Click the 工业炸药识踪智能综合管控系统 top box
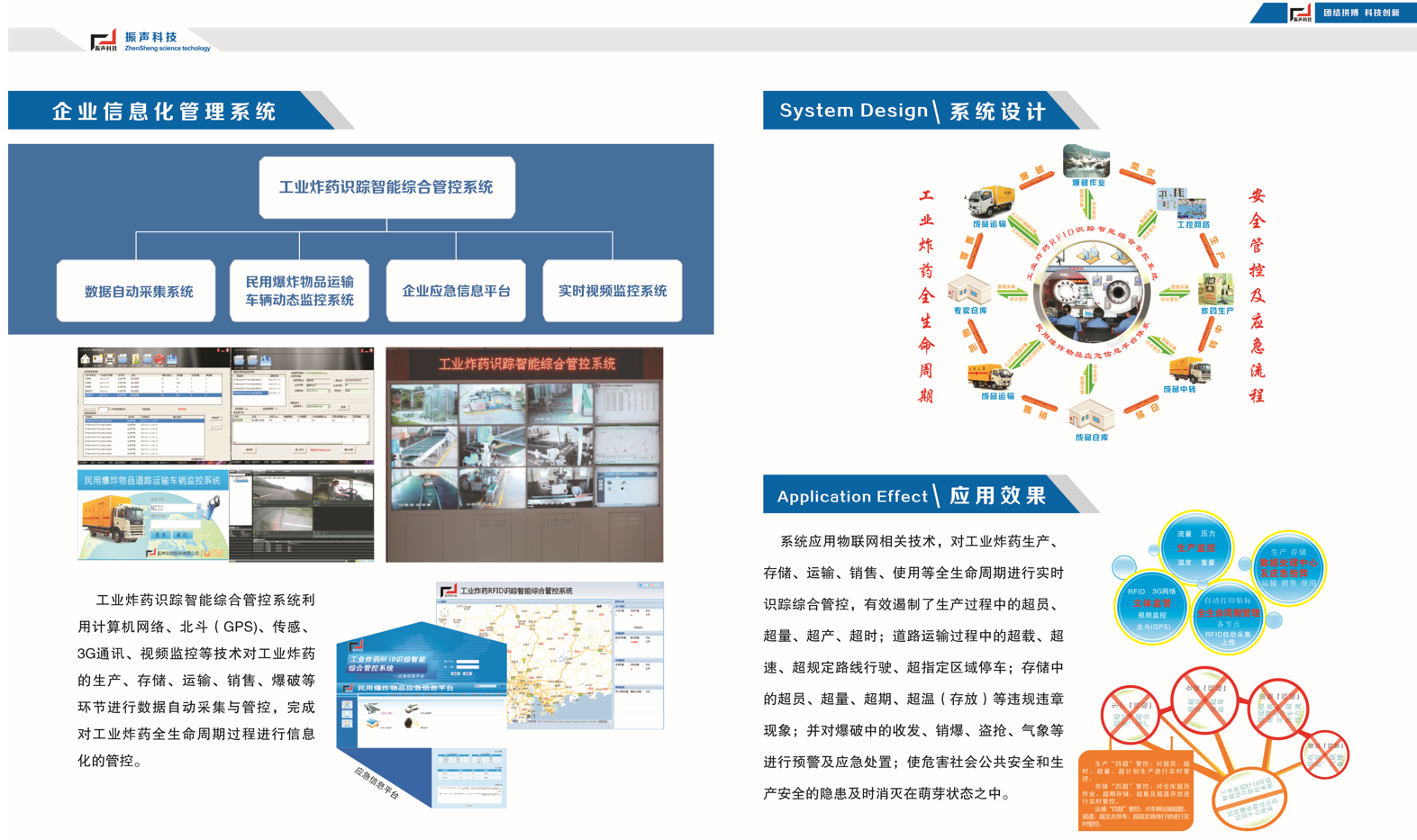This screenshot has width=1417, height=840. 386,187
